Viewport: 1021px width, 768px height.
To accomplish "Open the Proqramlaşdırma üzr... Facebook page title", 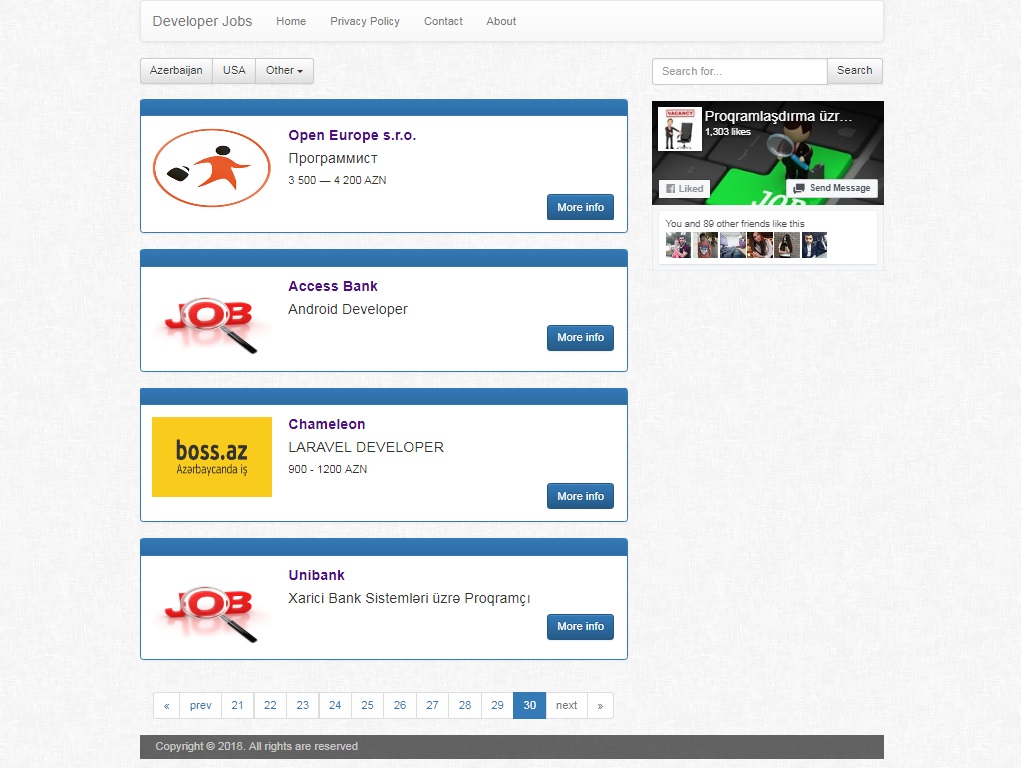I will [x=778, y=116].
